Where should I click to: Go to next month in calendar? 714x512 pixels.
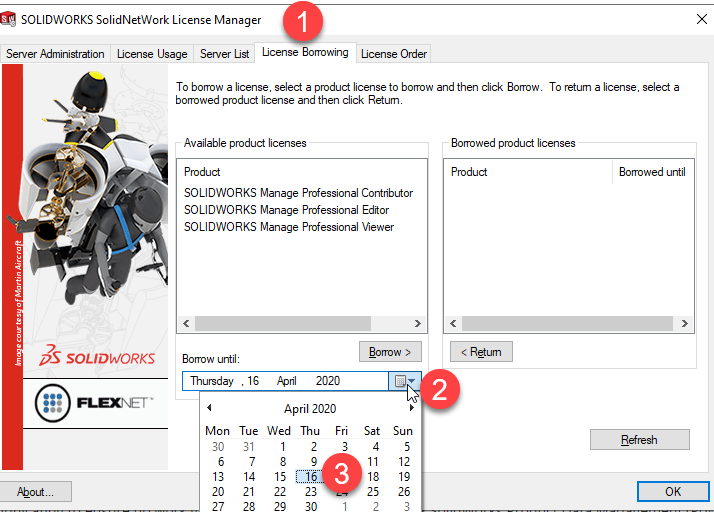[411, 408]
